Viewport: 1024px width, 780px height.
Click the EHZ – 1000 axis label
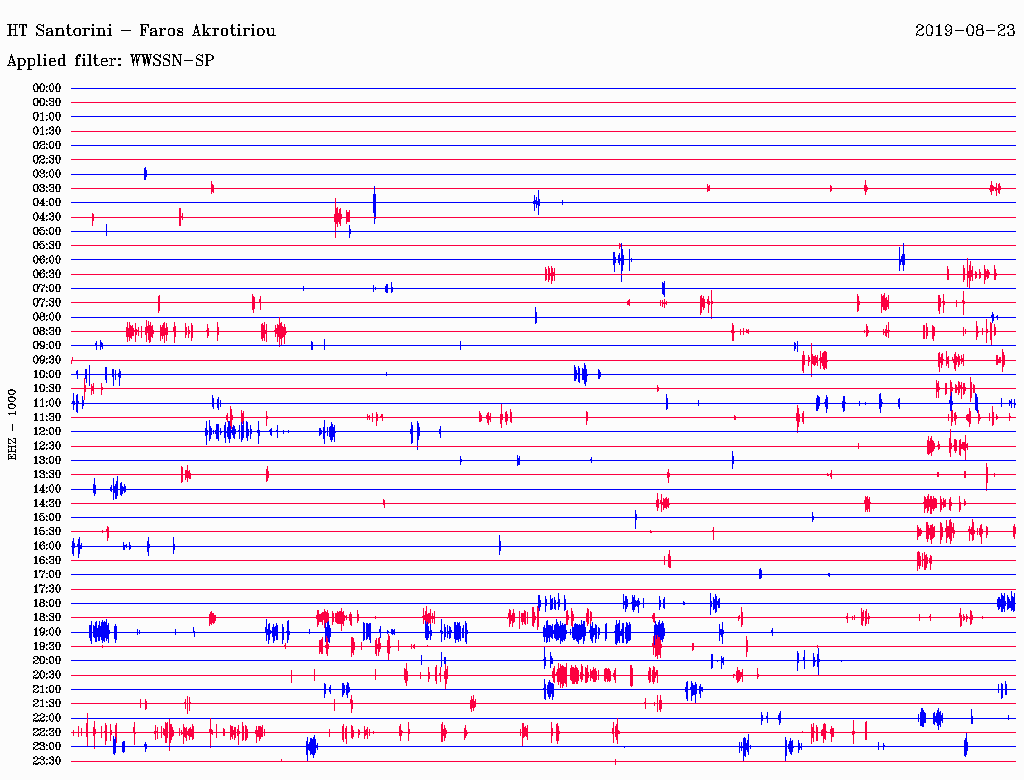[x=12, y=425]
